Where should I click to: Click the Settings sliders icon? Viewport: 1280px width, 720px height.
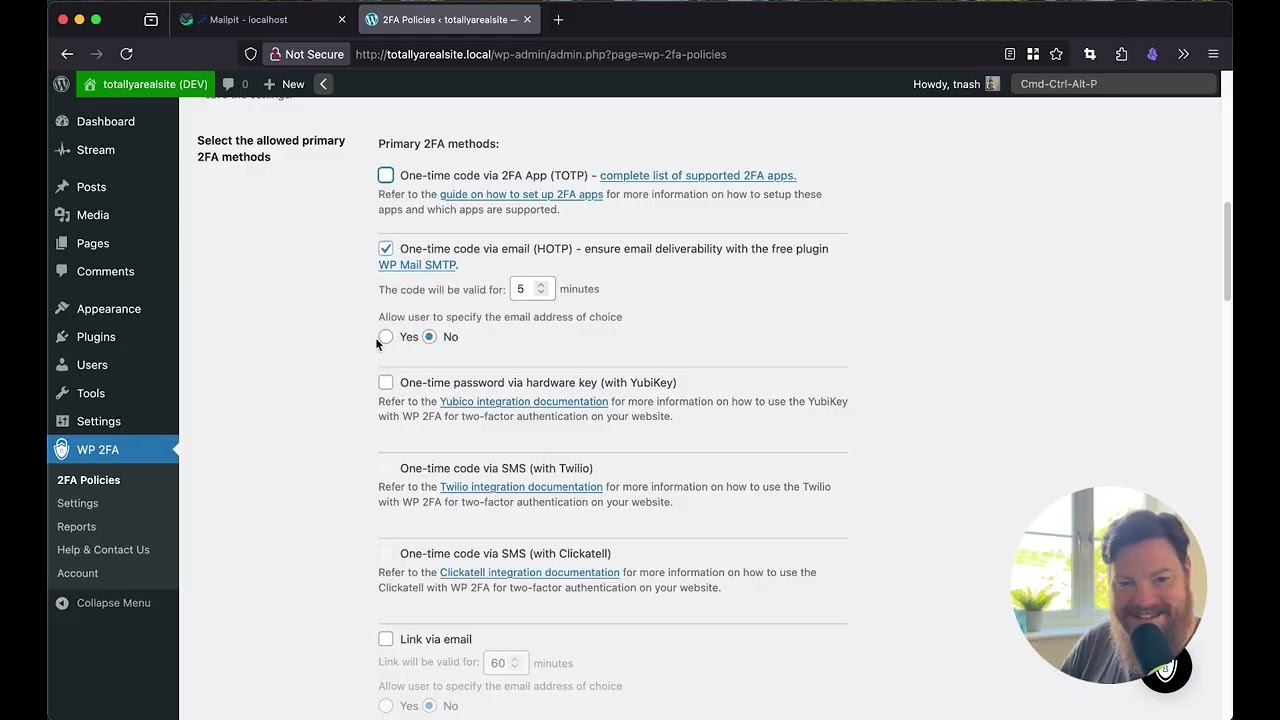tap(62, 421)
